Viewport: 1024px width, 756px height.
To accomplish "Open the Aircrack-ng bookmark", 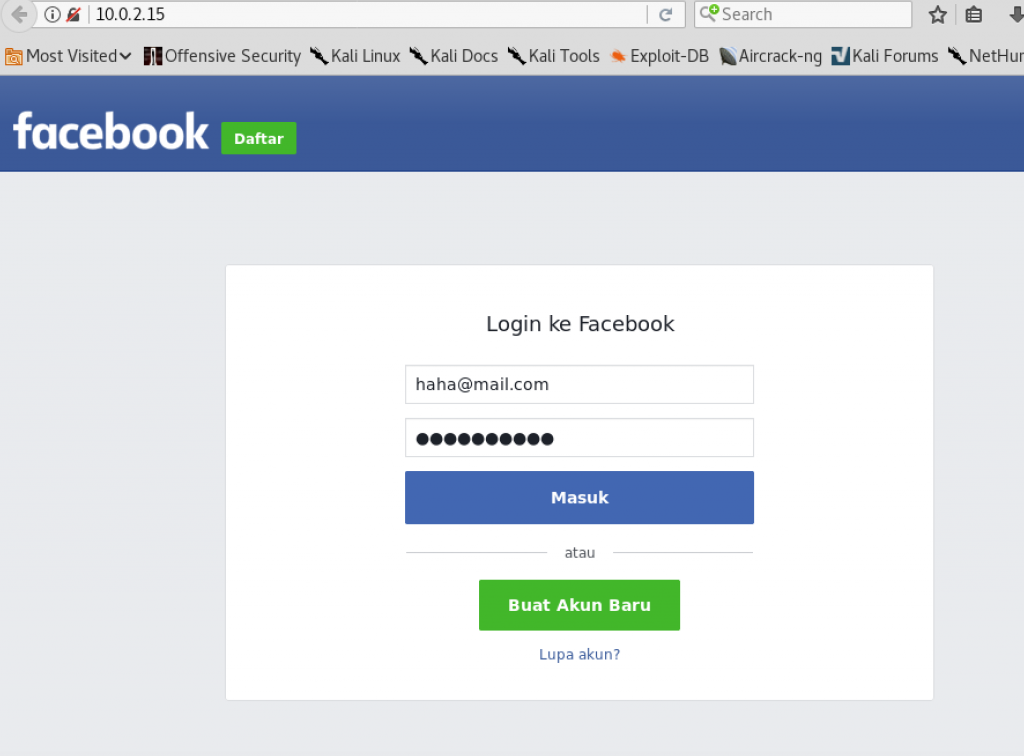I will point(771,56).
